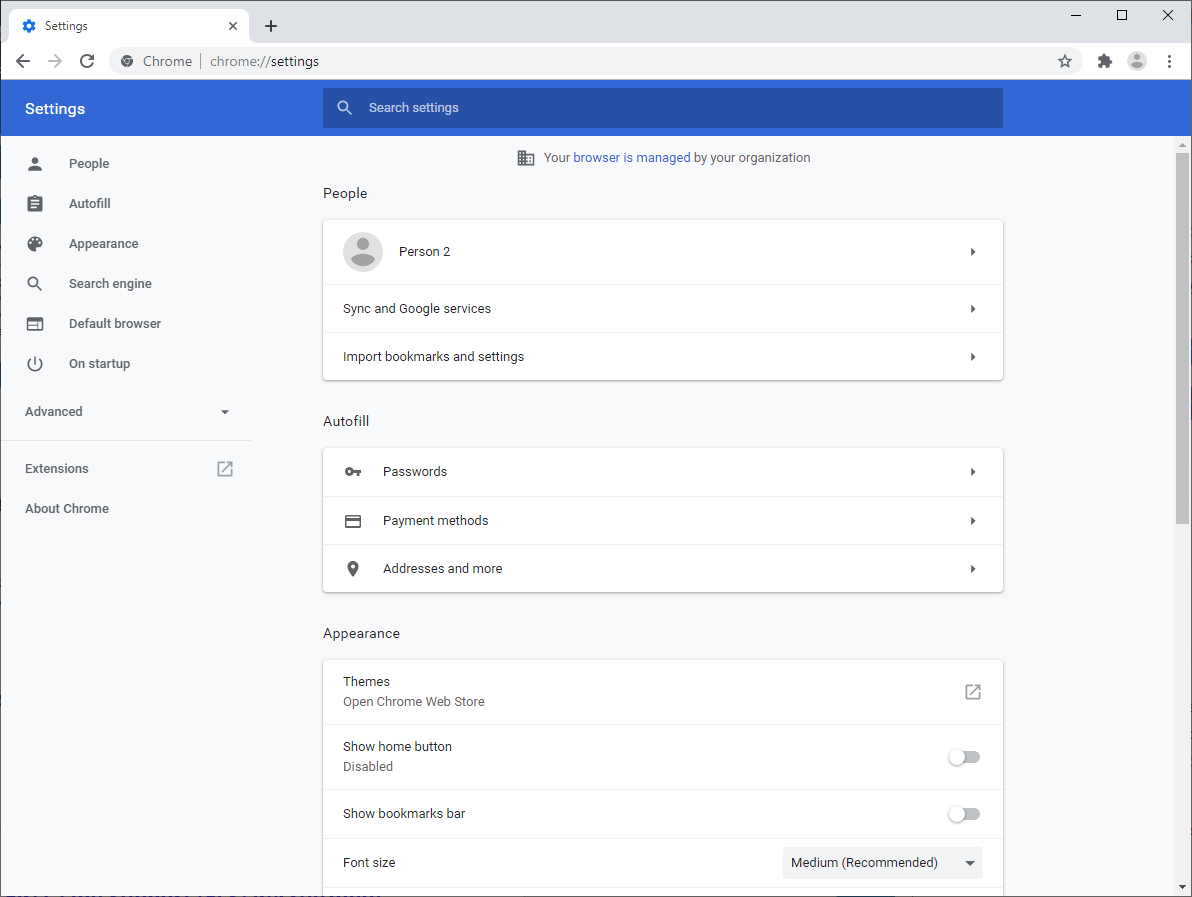Click the bookmark star in address bar
Screen dimensions: 1192x897
coord(1064,61)
